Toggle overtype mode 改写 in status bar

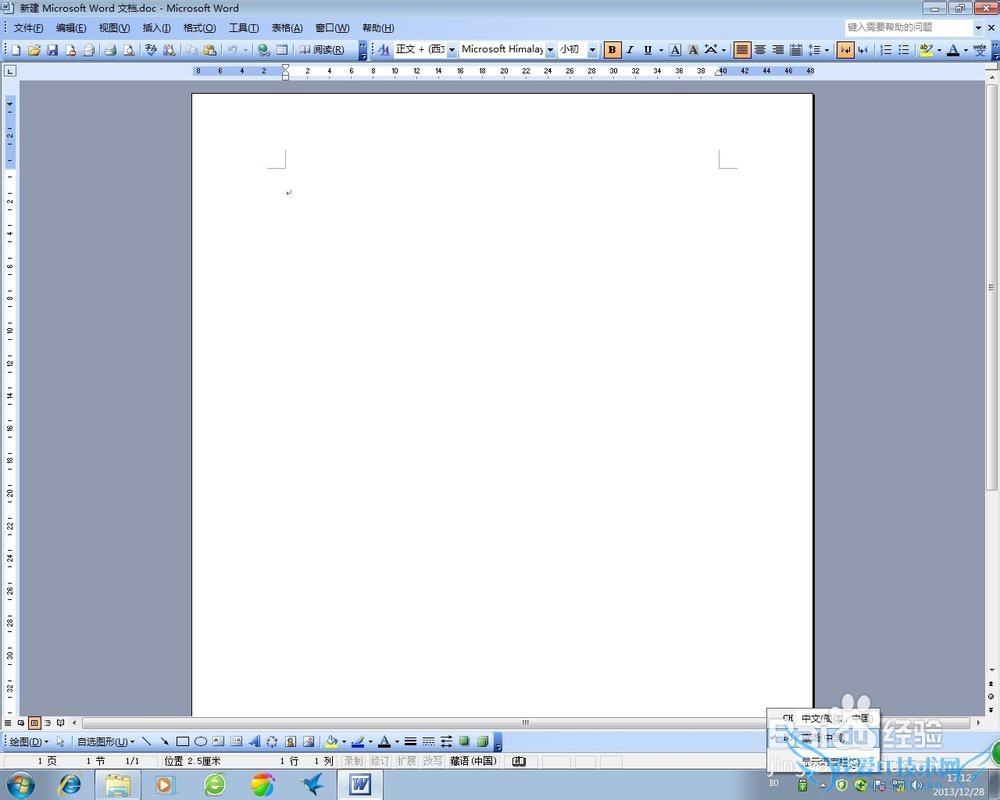click(432, 761)
